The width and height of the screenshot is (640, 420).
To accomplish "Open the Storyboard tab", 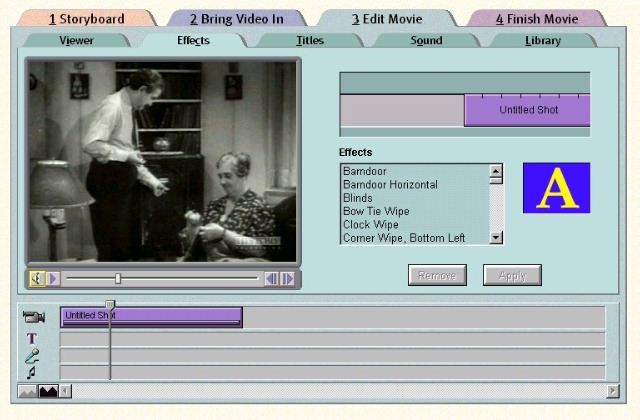I will coord(87,18).
